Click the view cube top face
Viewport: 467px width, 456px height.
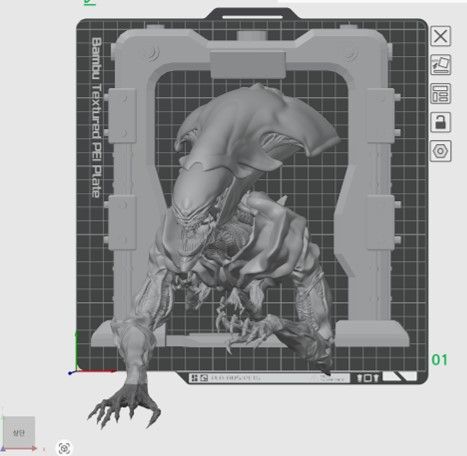(19, 432)
